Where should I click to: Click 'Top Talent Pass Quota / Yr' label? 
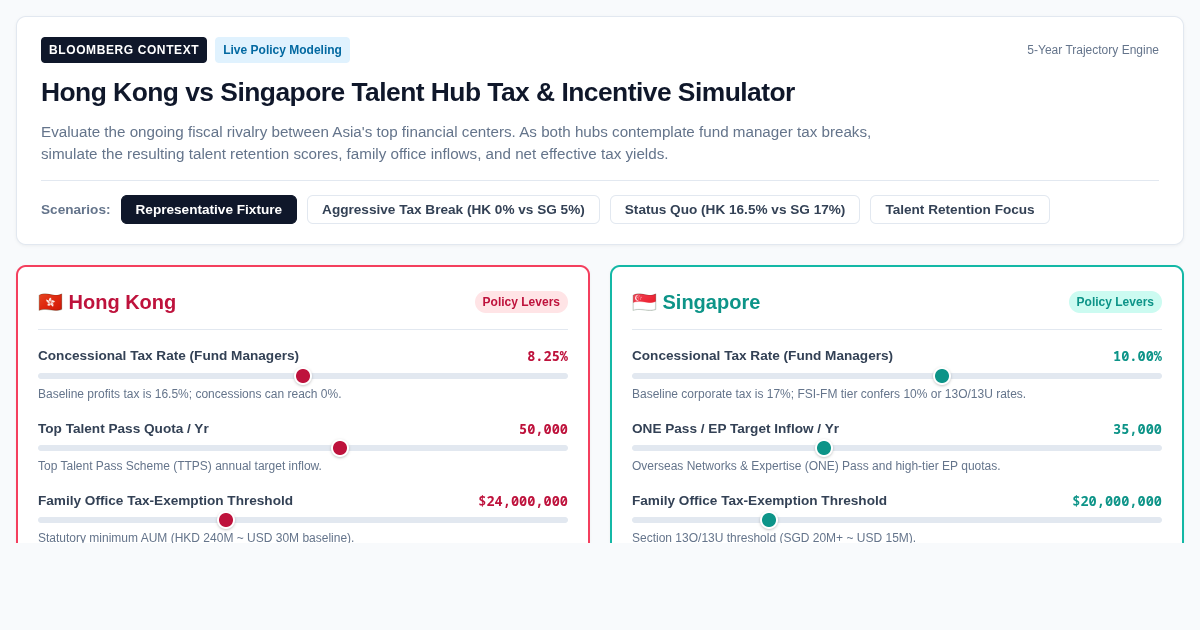coord(123,428)
